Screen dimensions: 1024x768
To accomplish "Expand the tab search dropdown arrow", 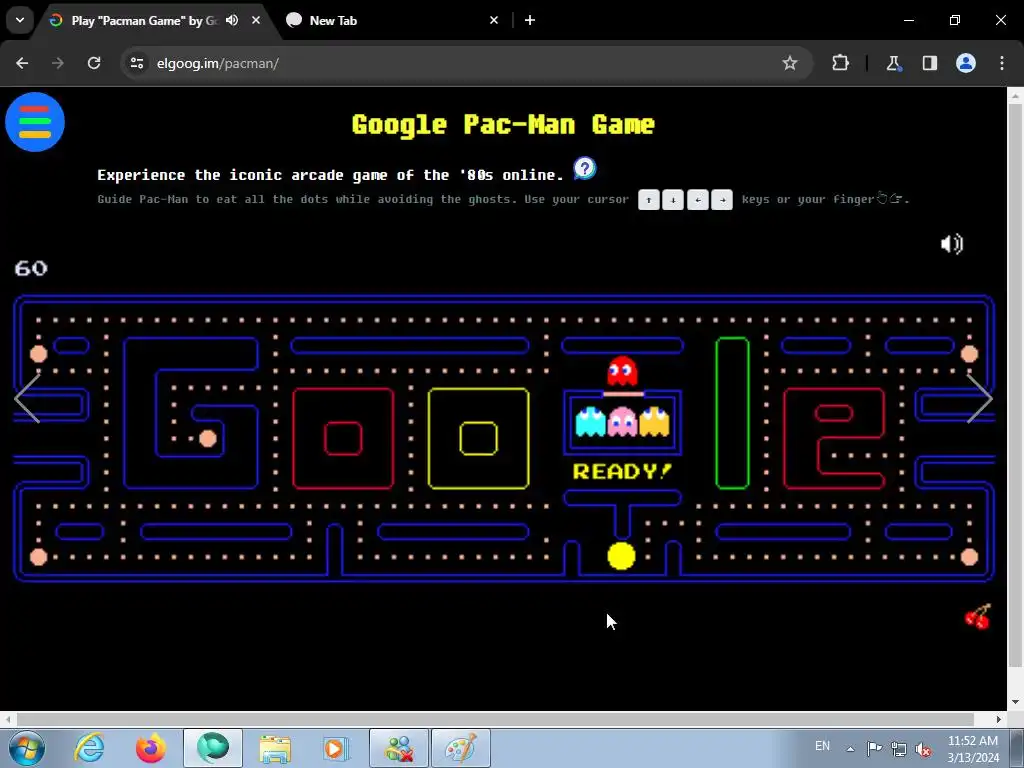I will tap(20, 20).
